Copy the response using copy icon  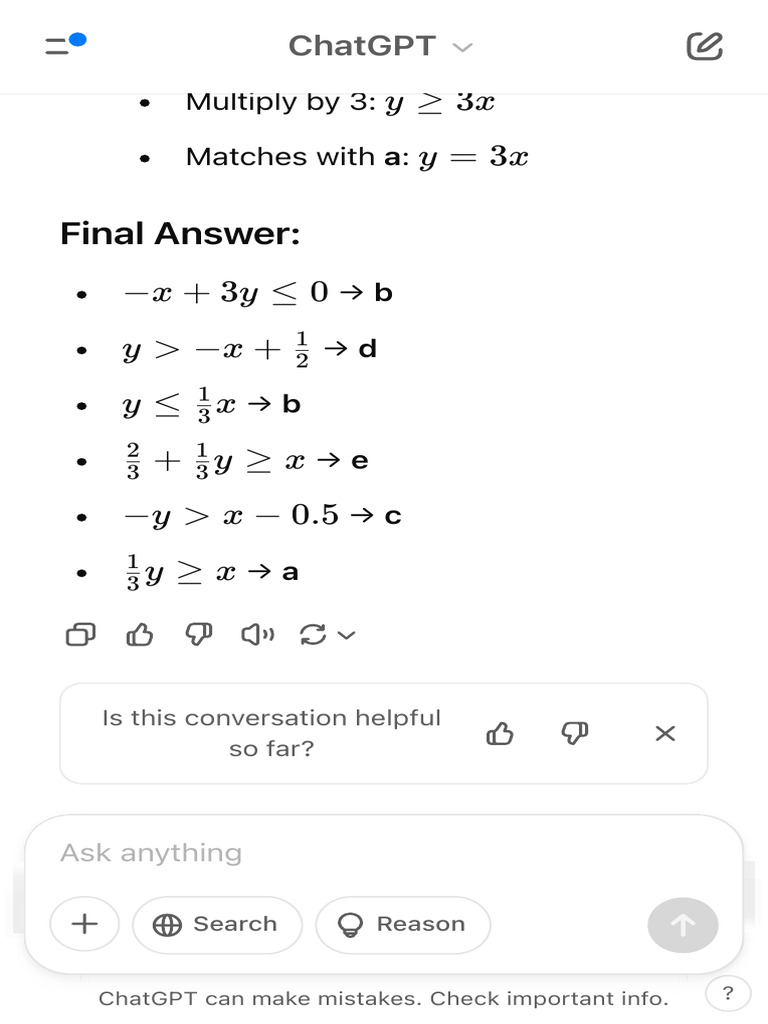[81, 634]
